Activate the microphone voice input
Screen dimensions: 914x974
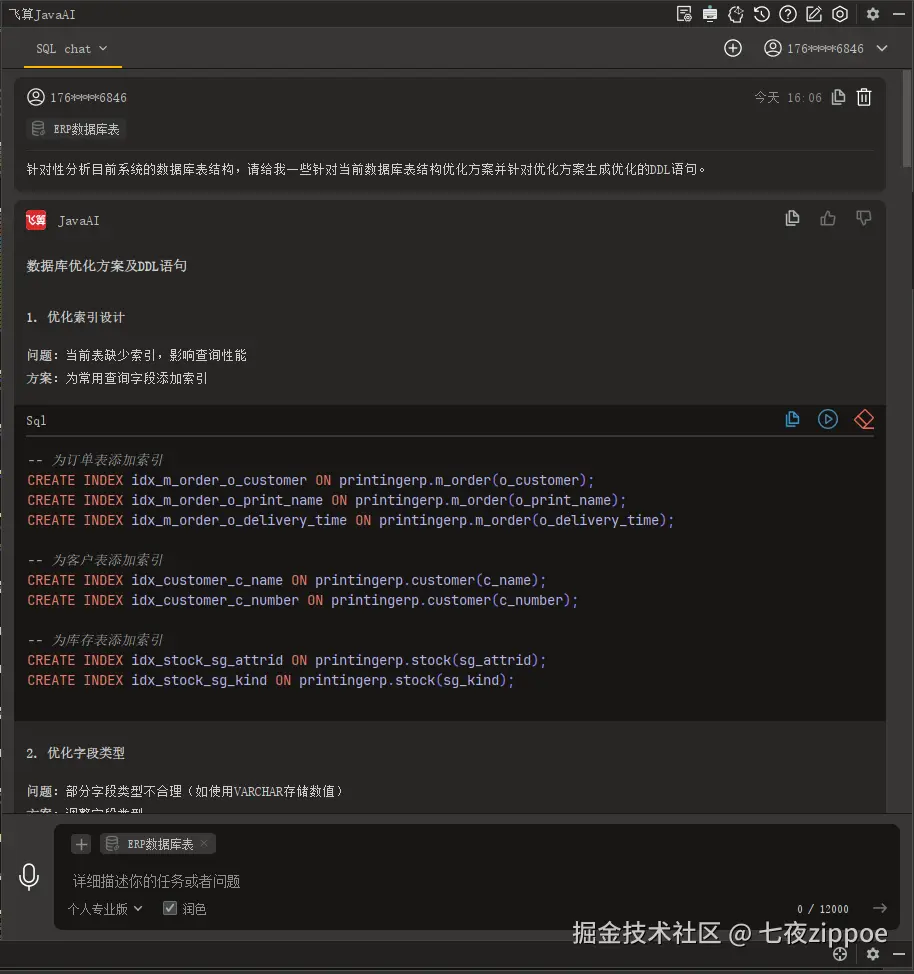[29, 876]
